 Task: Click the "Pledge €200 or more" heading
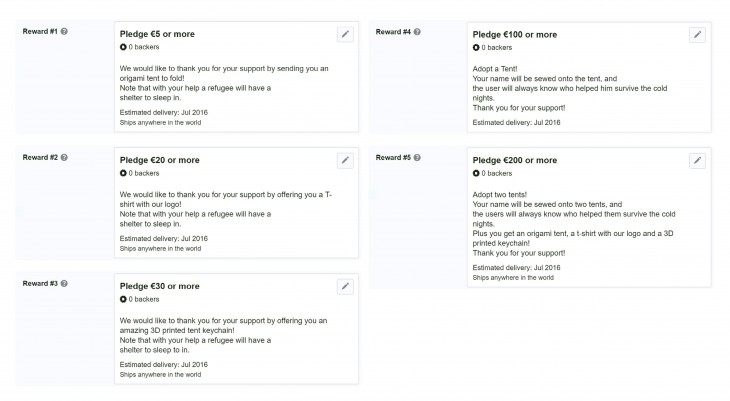click(x=514, y=160)
